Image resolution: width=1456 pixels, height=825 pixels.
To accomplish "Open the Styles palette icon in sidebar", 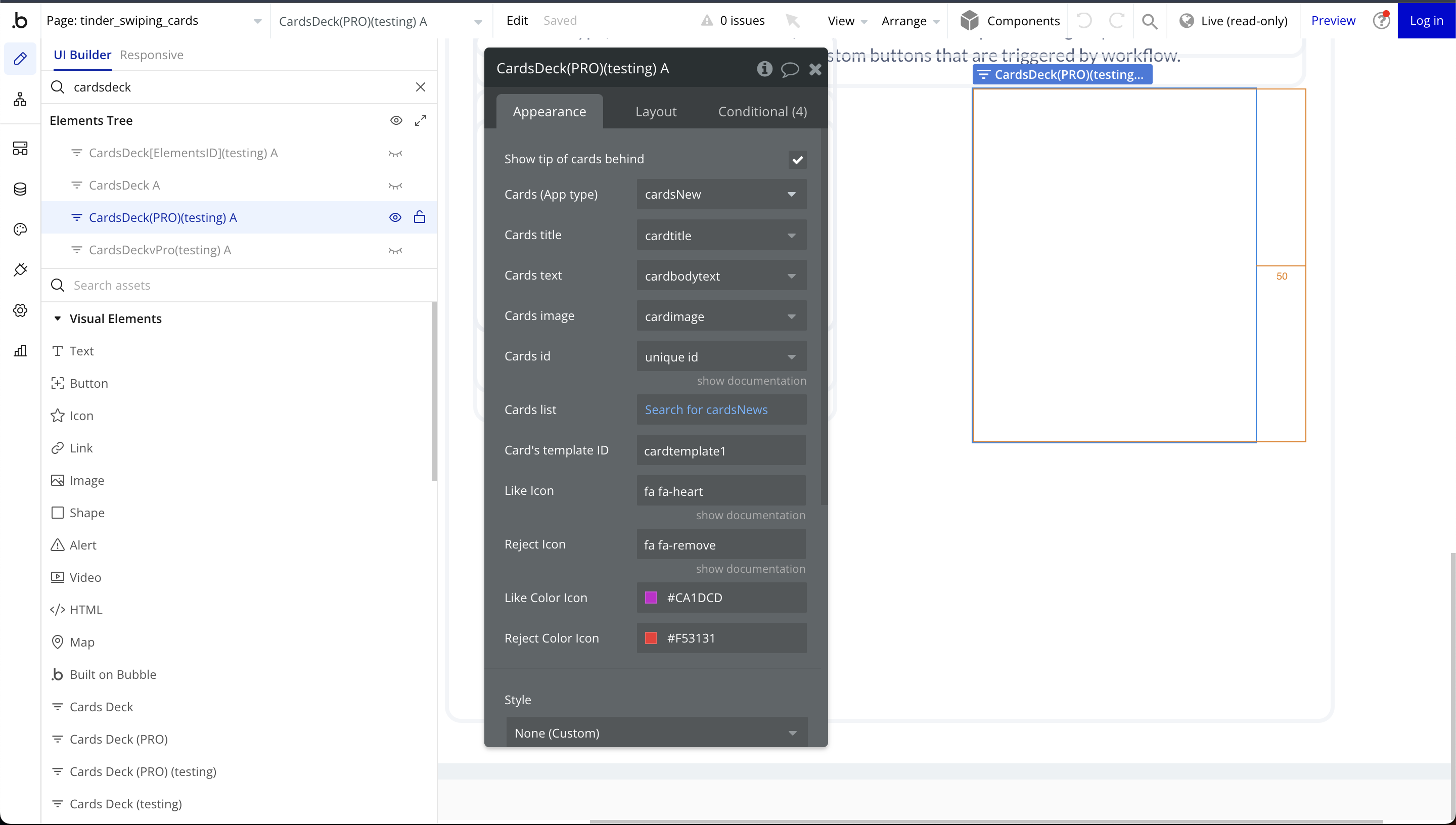I will 20,230.
